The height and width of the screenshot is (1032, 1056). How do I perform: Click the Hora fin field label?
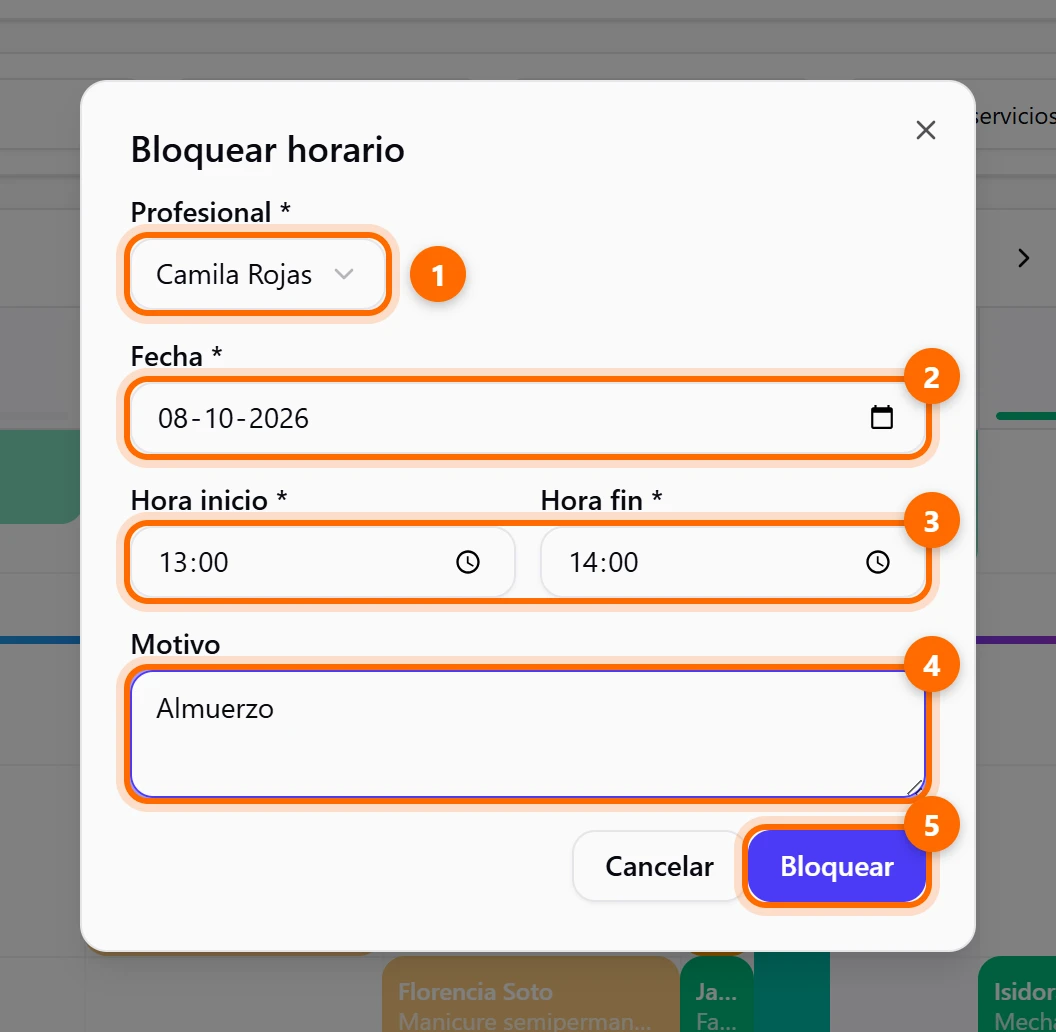tap(601, 501)
